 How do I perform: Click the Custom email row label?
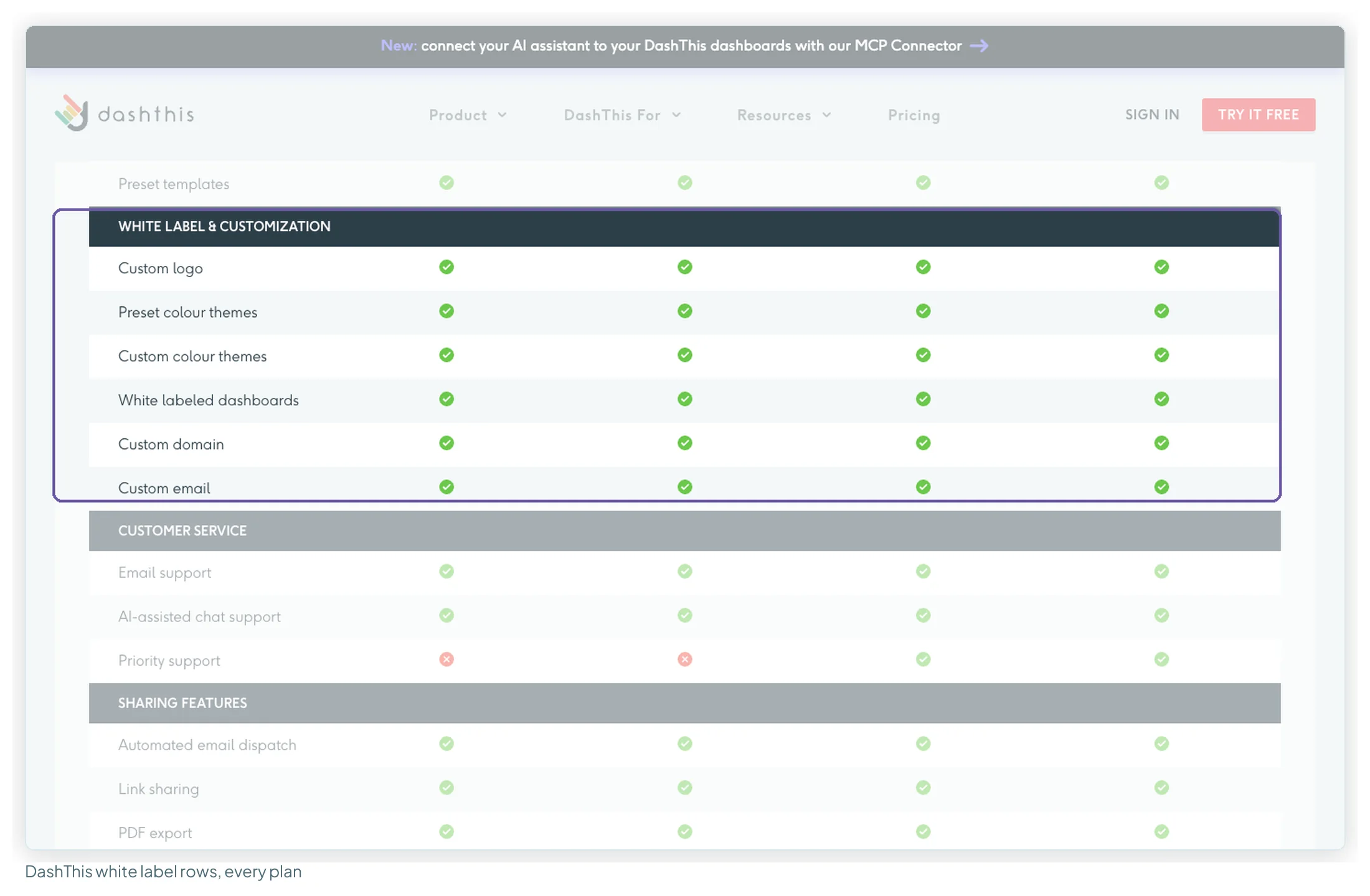[x=164, y=488]
